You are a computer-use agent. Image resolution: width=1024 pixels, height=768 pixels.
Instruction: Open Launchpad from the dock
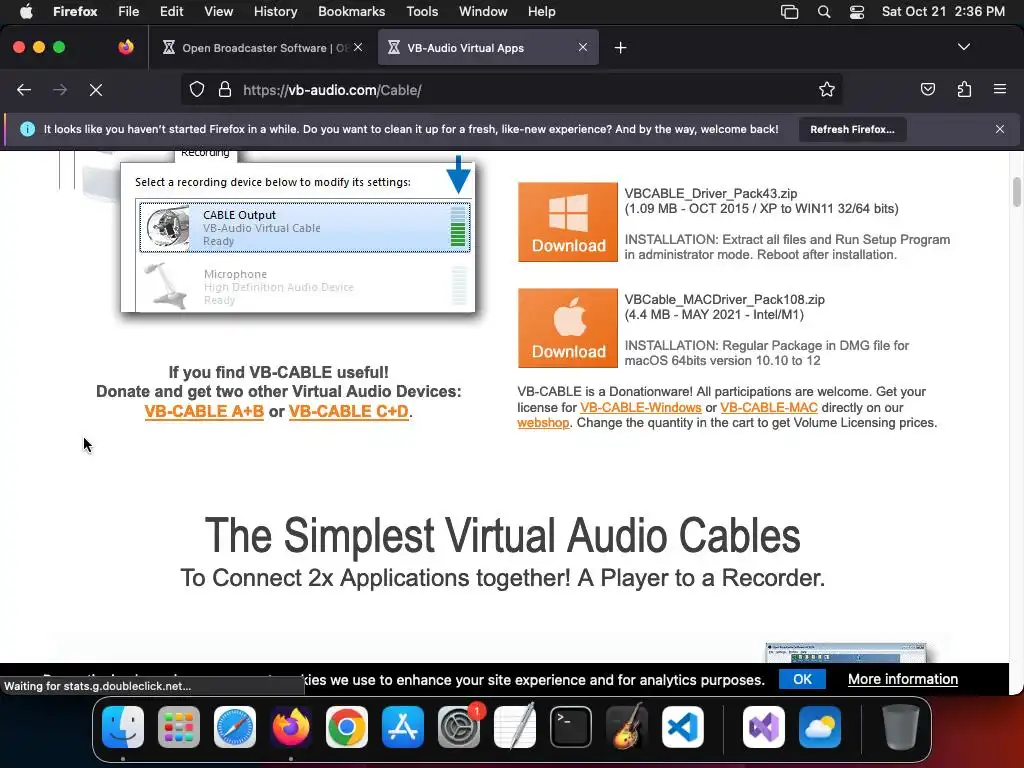click(179, 727)
